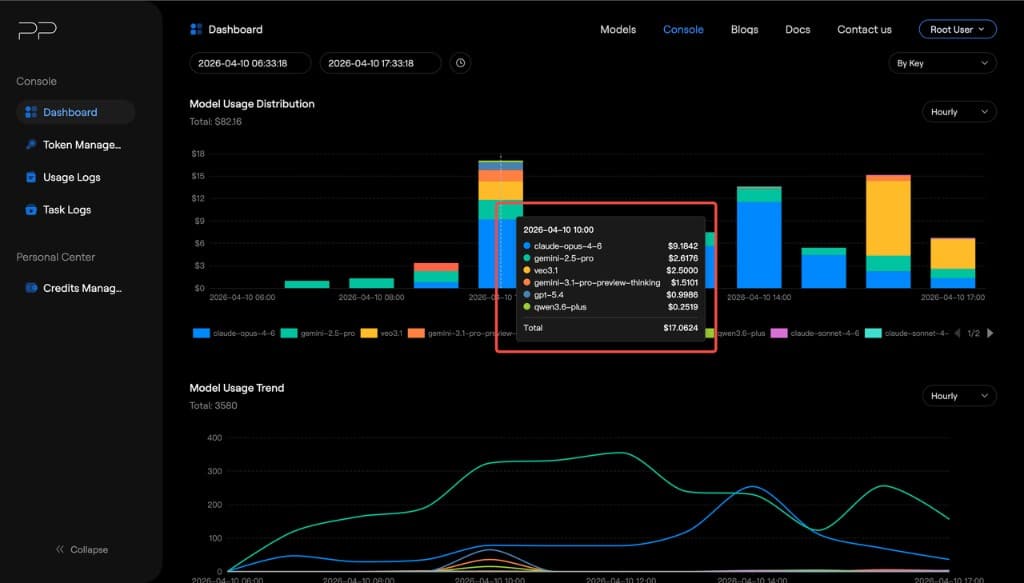Toggle gemini-2.5-pro legend series
The height and width of the screenshot is (583, 1024).
coord(318,333)
